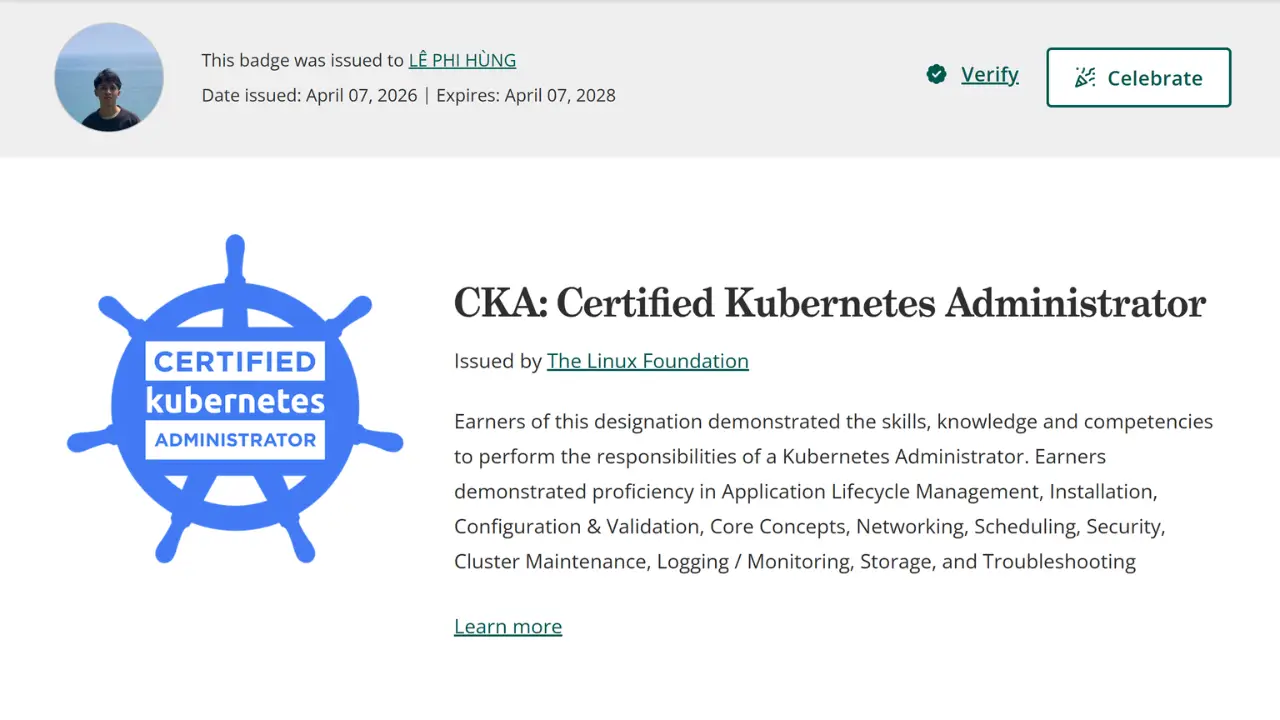Image resolution: width=1280 pixels, height=720 pixels.
Task: Click the white CERTIFIED banner on the badge
Action: tap(235, 361)
